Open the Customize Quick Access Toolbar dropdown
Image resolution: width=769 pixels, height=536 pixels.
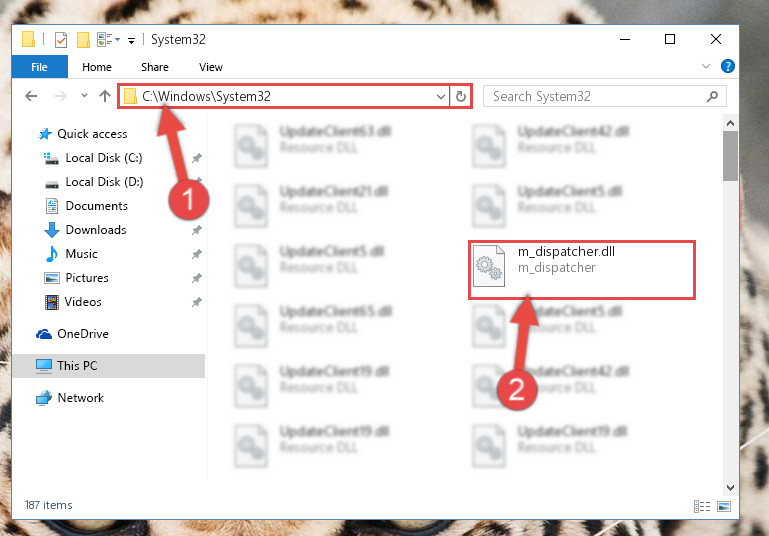131,40
